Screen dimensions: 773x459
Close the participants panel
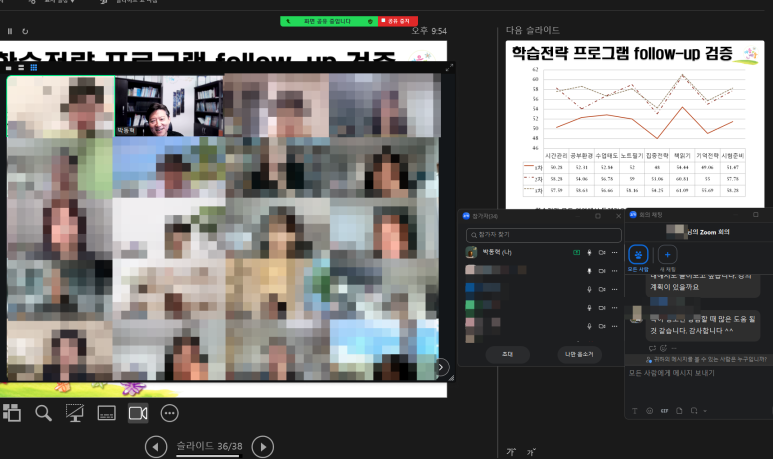point(619,216)
